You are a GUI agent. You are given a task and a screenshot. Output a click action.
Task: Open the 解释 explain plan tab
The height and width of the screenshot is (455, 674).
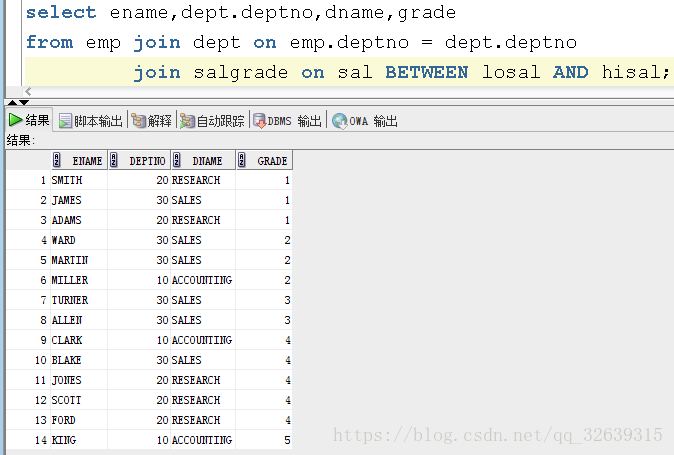click(151, 121)
